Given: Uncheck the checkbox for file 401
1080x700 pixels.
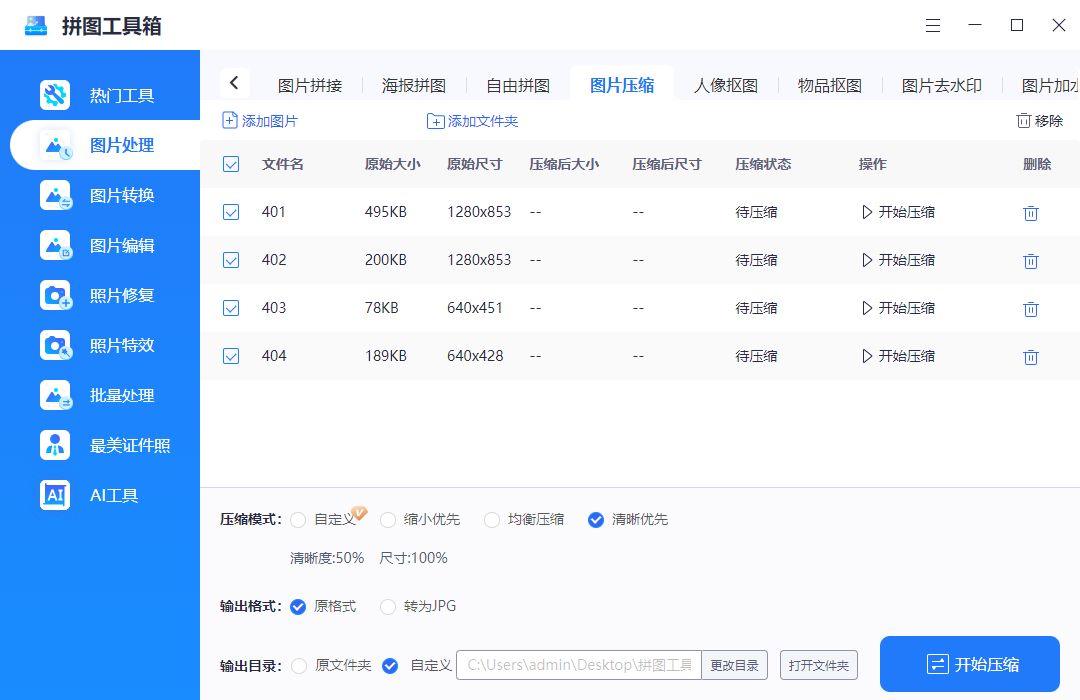Looking at the screenshot, I should coord(231,212).
